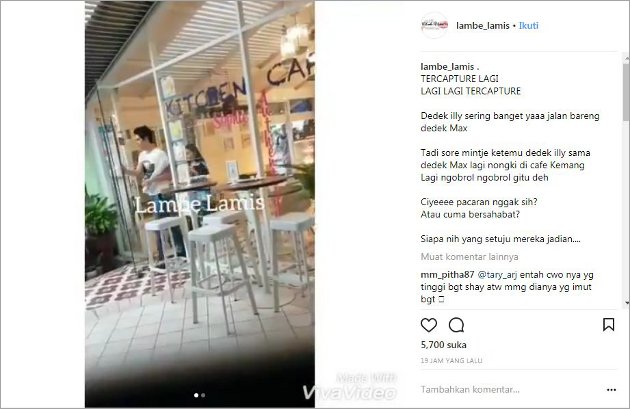View the 5,700 suka likes list
630x409 pixels.
click(x=444, y=345)
